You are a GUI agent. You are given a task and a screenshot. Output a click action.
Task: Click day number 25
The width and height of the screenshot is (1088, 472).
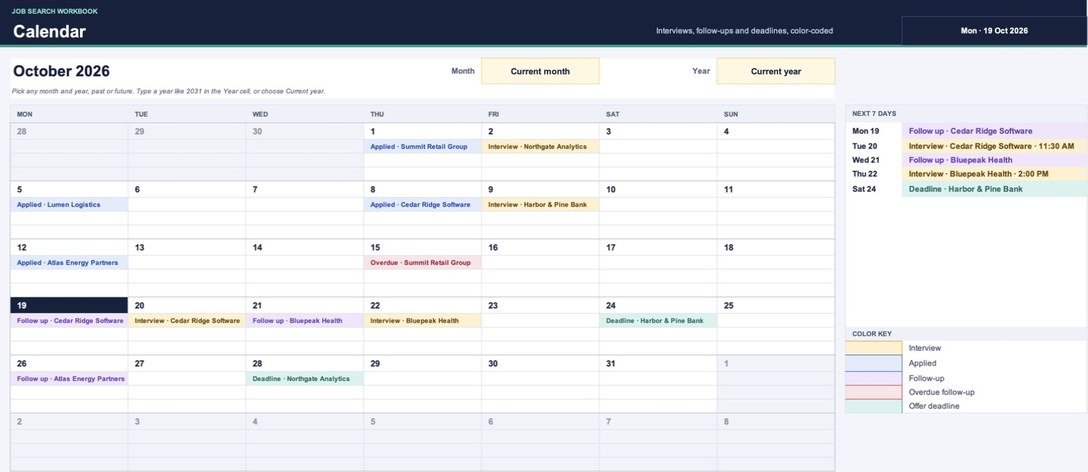[x=729, y=305]
